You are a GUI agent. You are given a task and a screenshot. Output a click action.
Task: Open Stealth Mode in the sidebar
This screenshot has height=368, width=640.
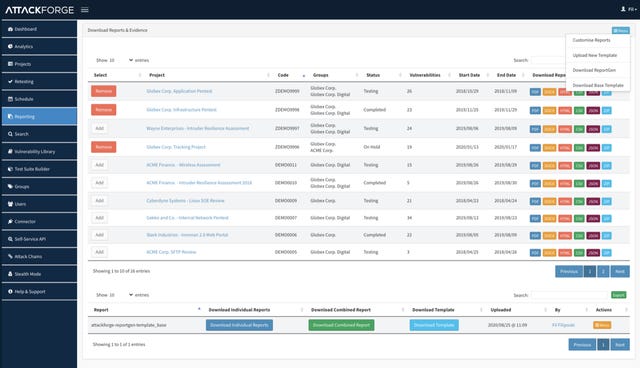tap(39, 274)
